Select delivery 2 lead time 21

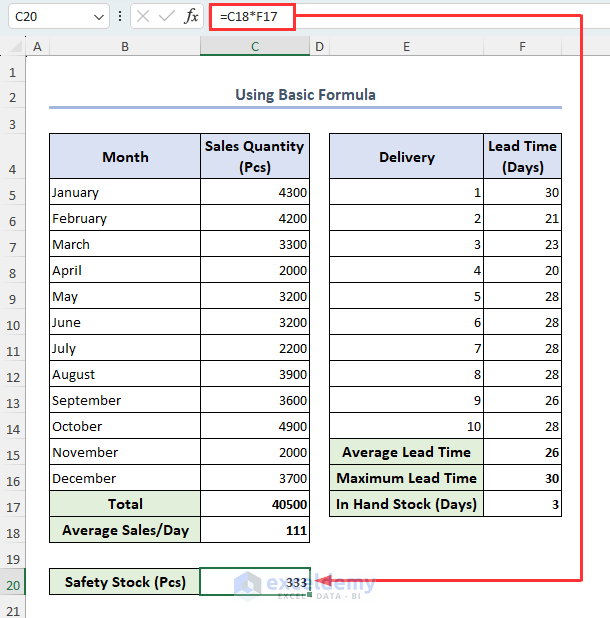[522, 218]
